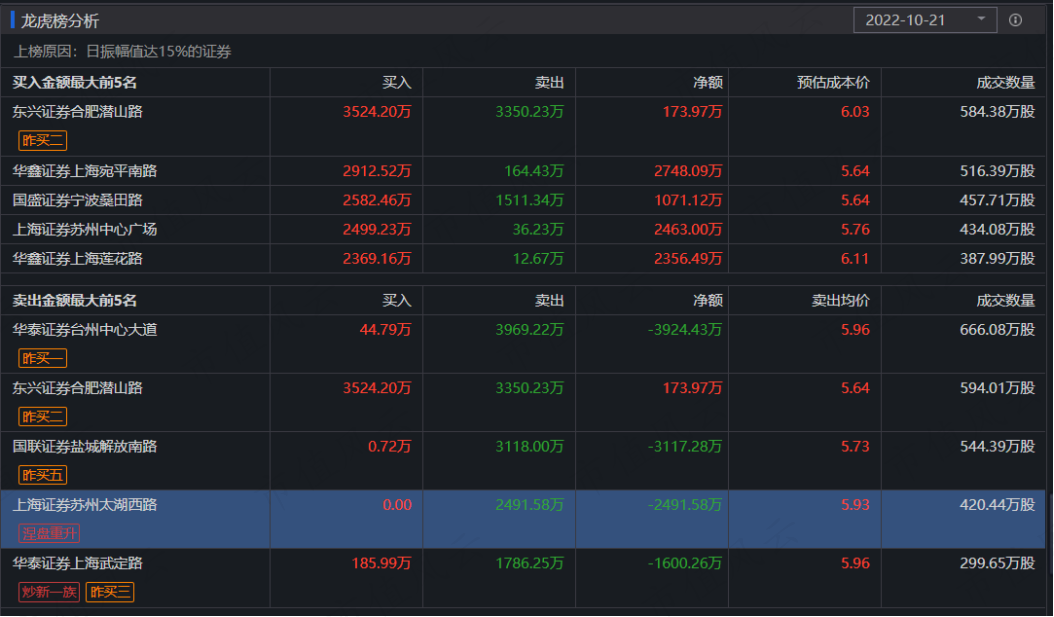
Task: Click the -1600.26万 net amount
Action: 685,563
